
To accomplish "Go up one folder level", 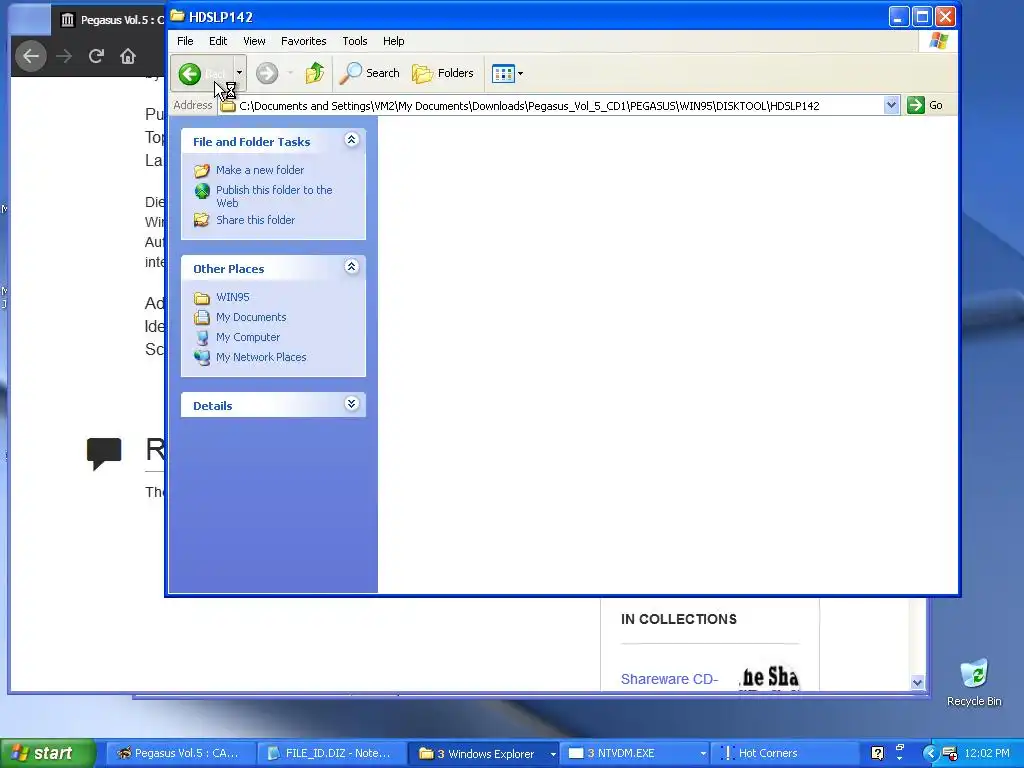I will point(315,73).
